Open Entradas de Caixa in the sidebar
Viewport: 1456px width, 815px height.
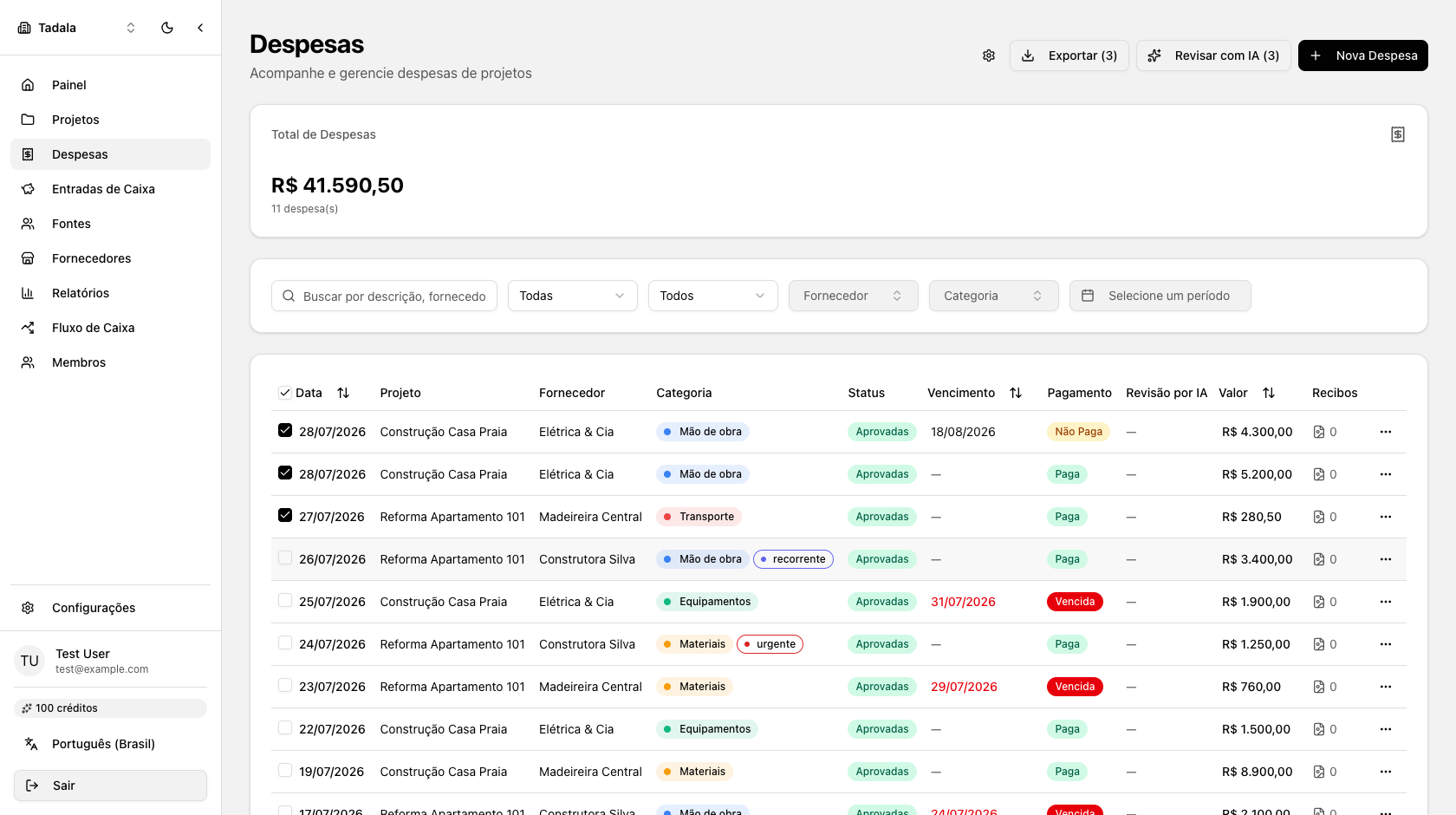[110, 189]
